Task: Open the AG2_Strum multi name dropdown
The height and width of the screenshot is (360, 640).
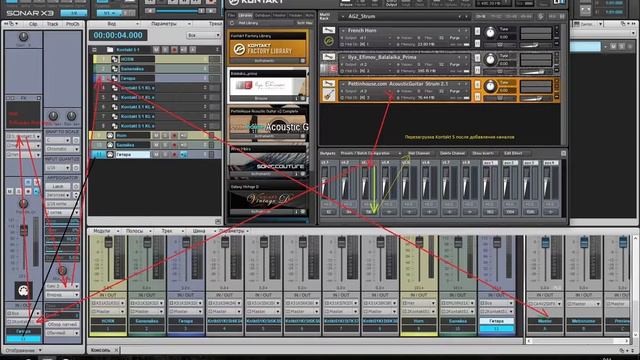Action: [x=404, y=16]
